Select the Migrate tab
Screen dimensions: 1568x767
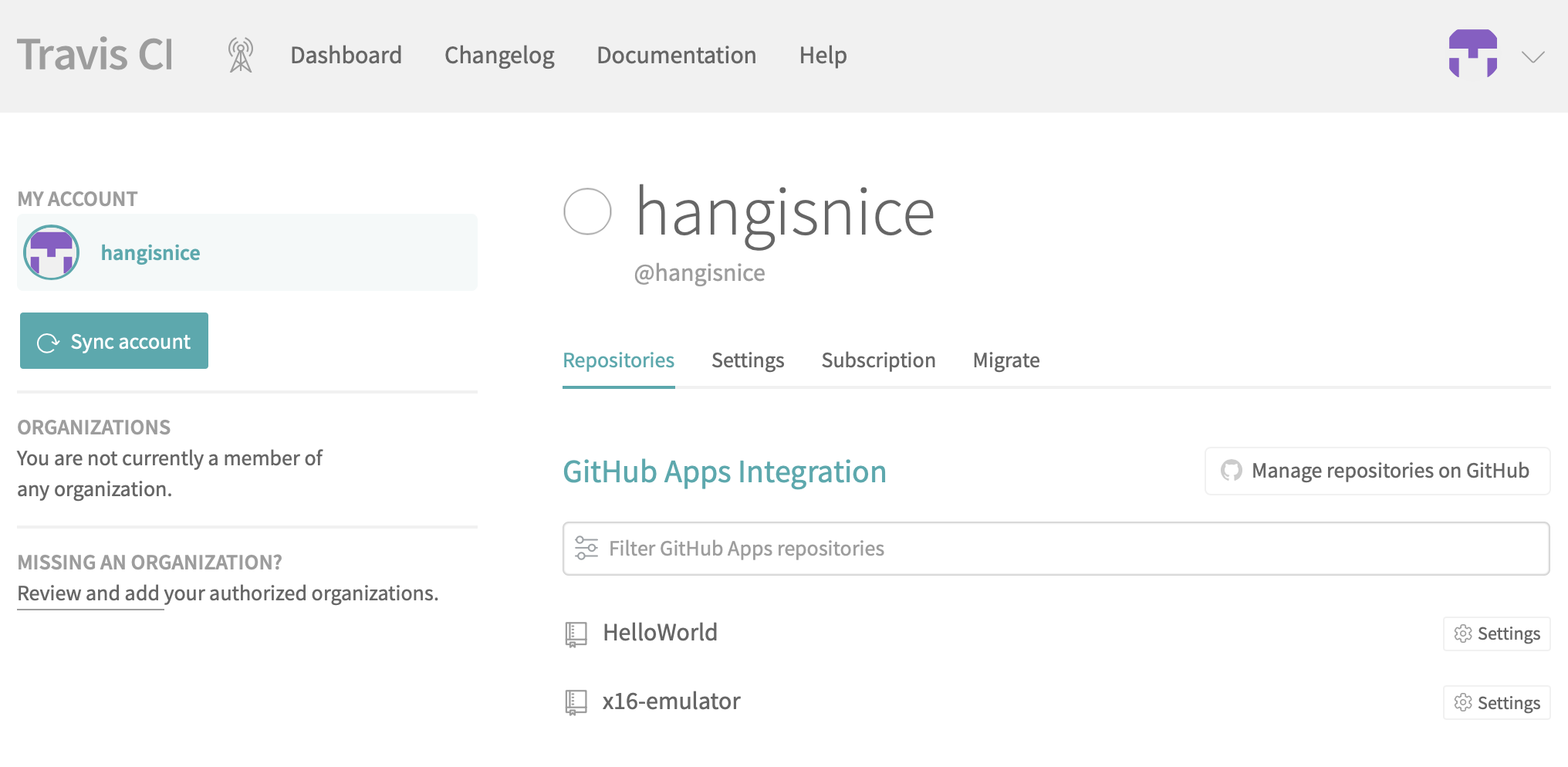(x=1005, y=360)
